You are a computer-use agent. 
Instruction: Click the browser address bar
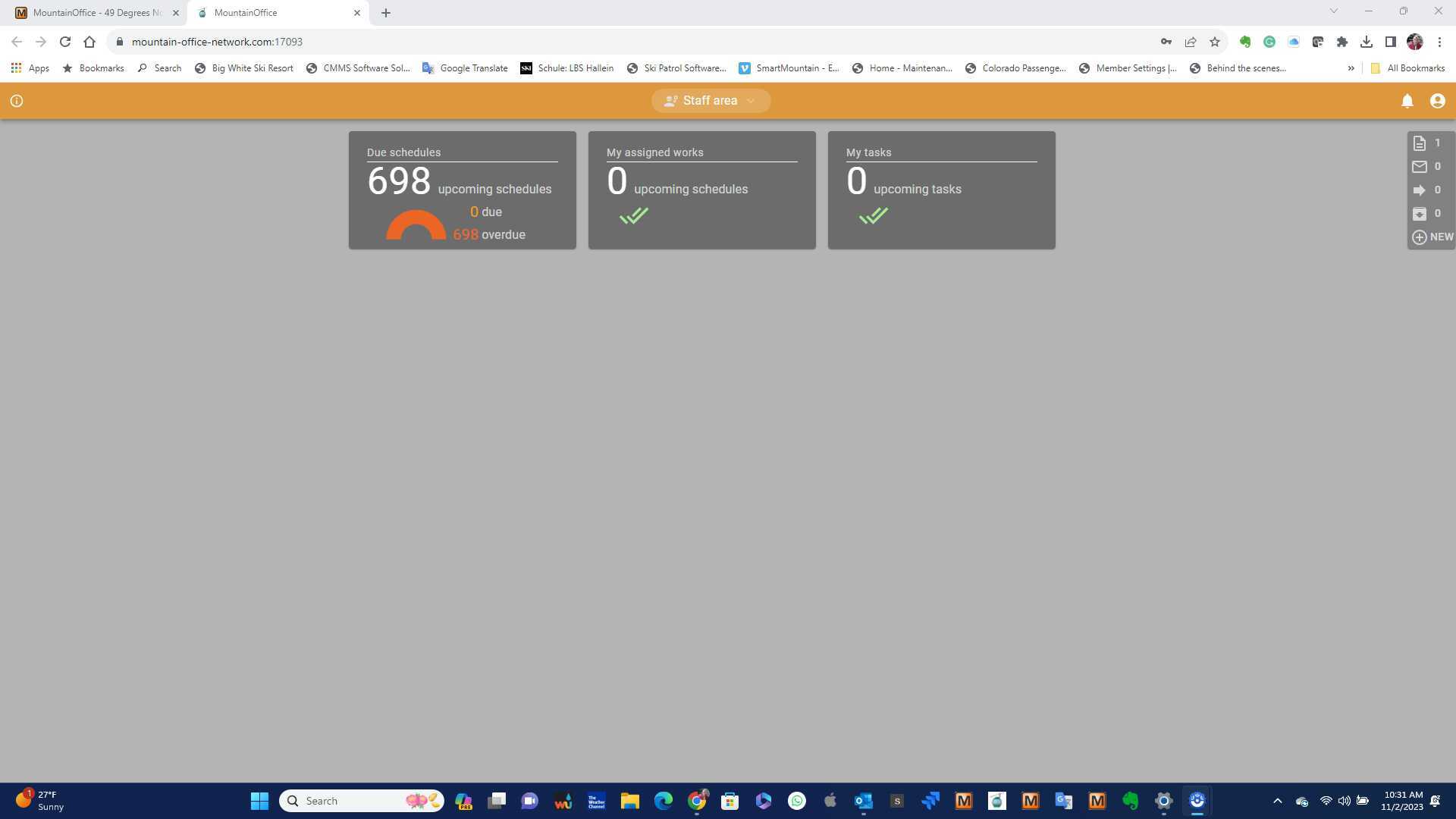pyautogui.click(x=607, y=42)
